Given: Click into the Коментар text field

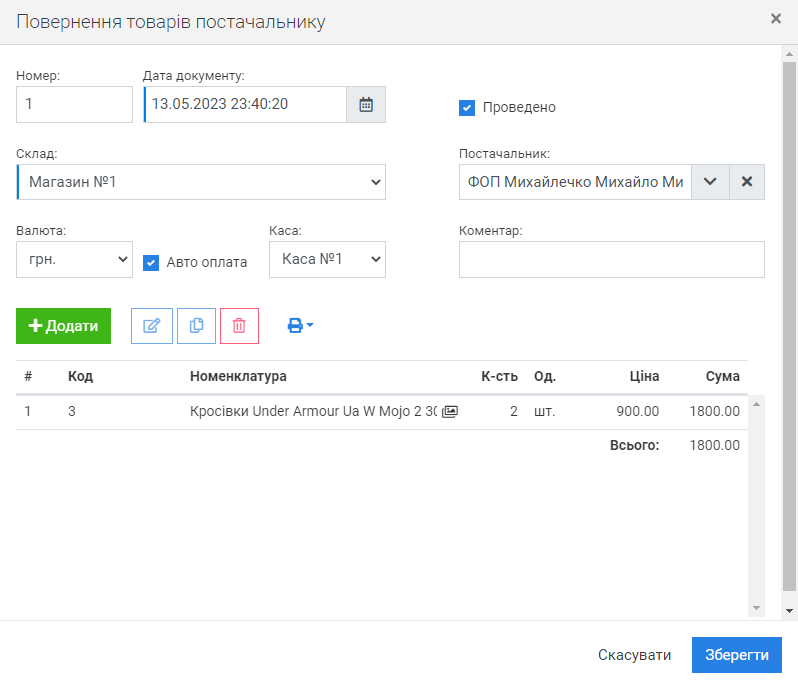Looking at the screenshot, I should tap(611, 259).
